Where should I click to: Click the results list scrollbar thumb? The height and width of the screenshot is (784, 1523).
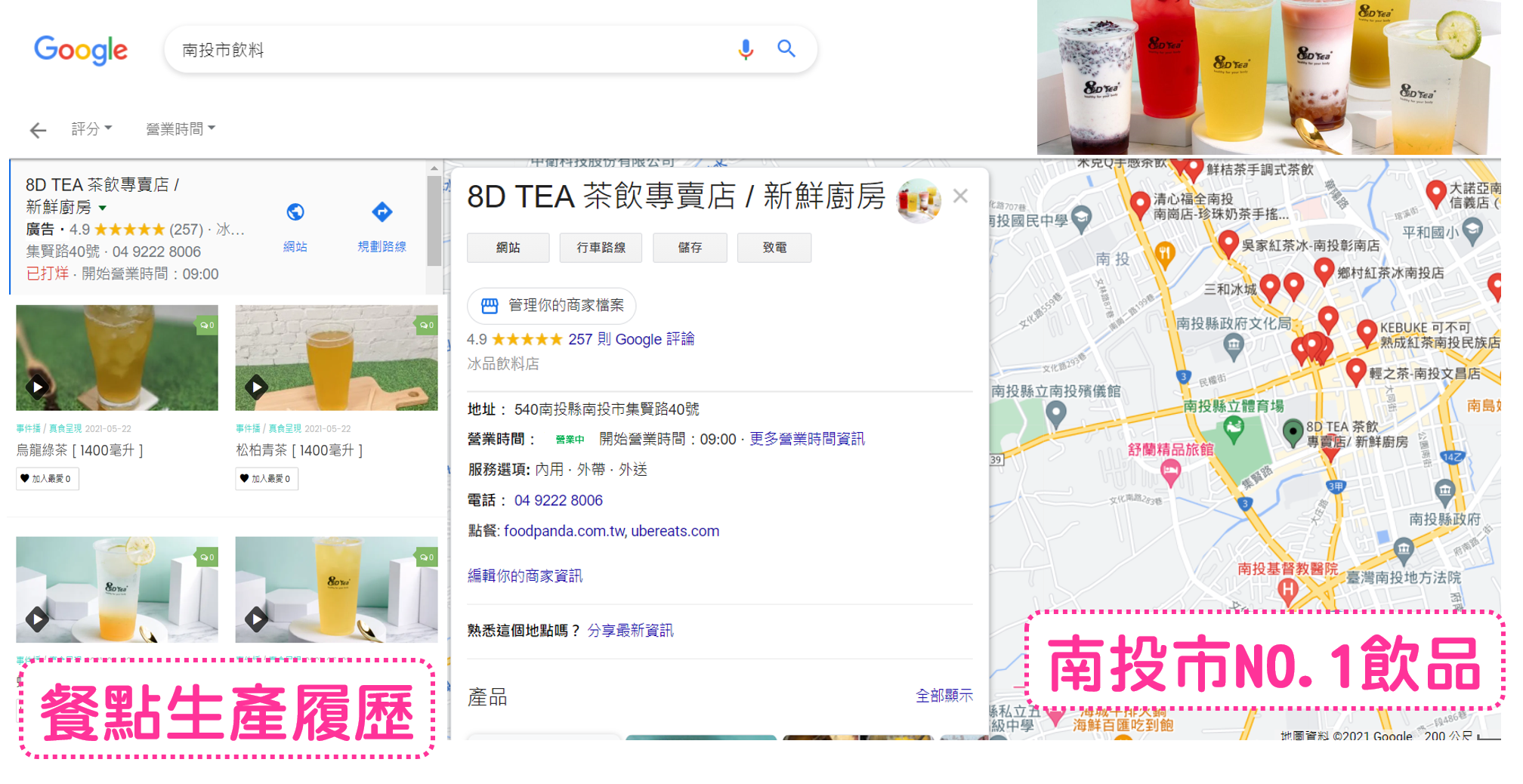pyautogui.click(x=434, y=221)
